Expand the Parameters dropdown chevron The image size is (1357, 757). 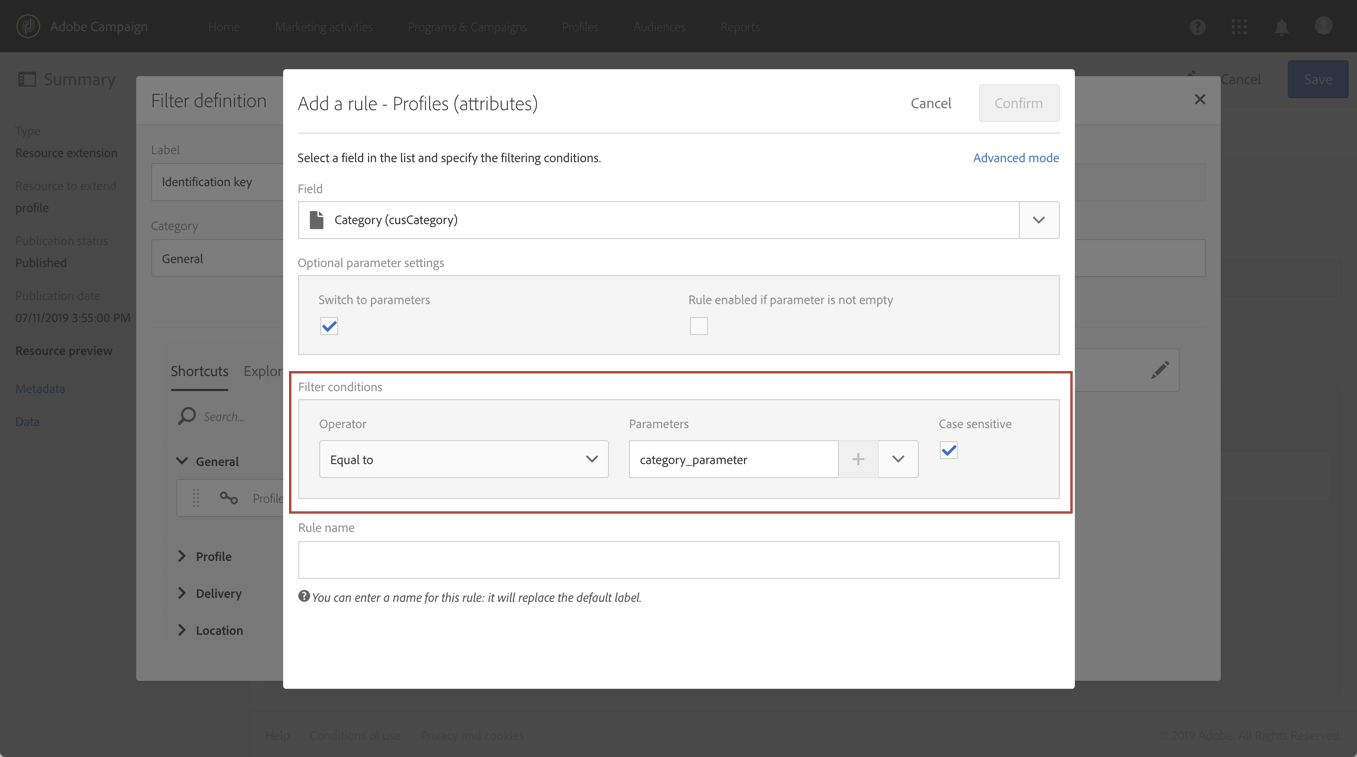(898, 459)
